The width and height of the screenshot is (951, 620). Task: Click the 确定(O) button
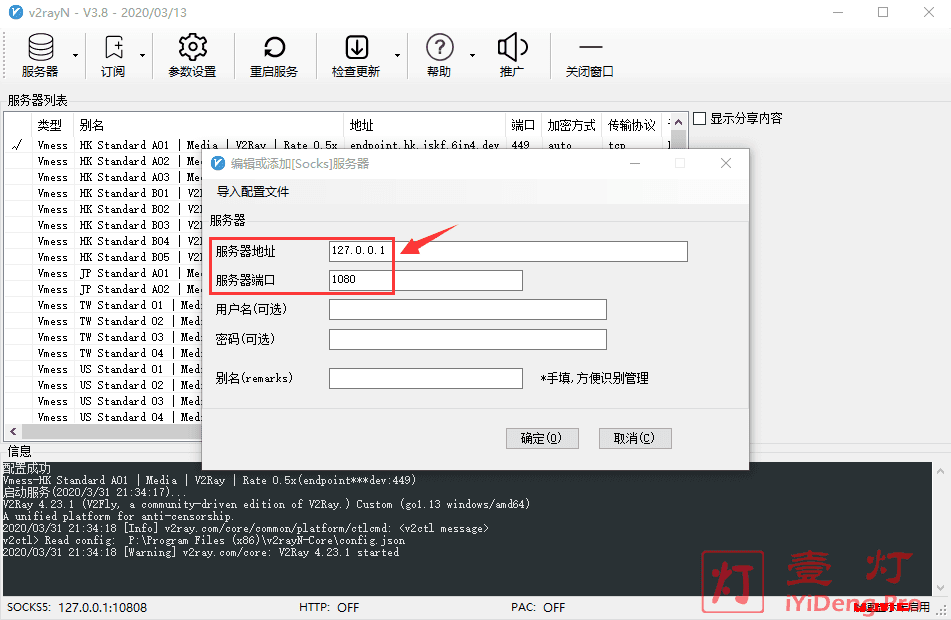pyautogui.click(x=542, y=438)
